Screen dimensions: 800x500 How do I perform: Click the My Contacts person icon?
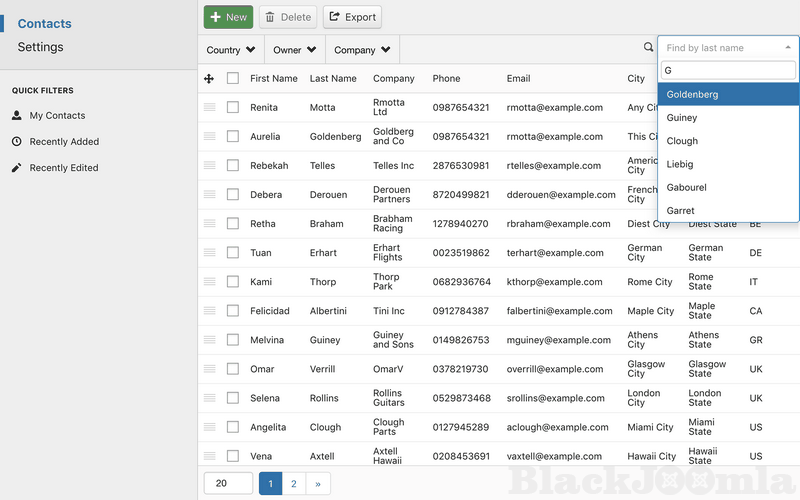click(17, 115)
